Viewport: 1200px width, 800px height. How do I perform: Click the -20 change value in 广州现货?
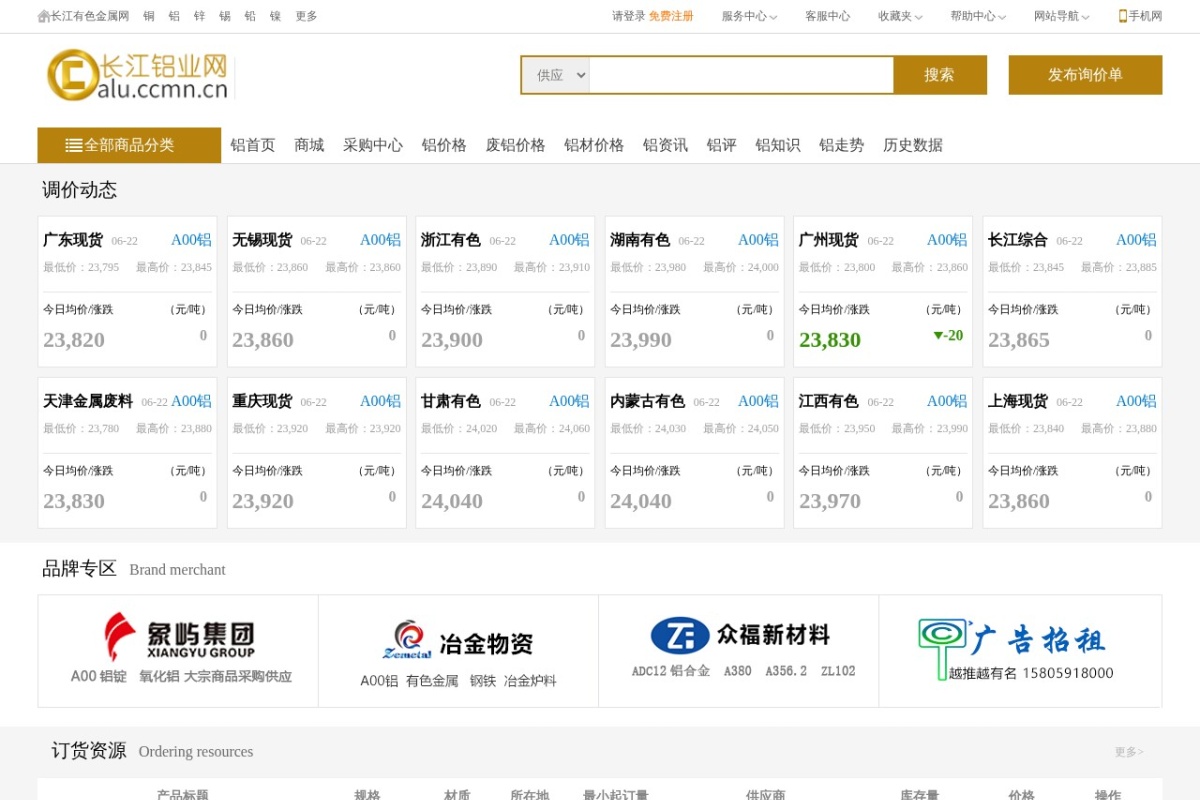coord(948,336)
